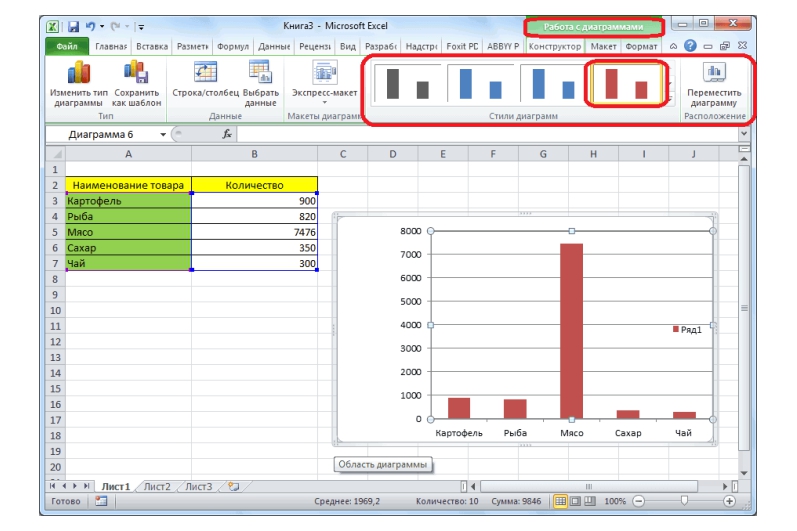Switch to Page Layout view icon
This screenshot has height=531, width=797.
pos(575,502)
